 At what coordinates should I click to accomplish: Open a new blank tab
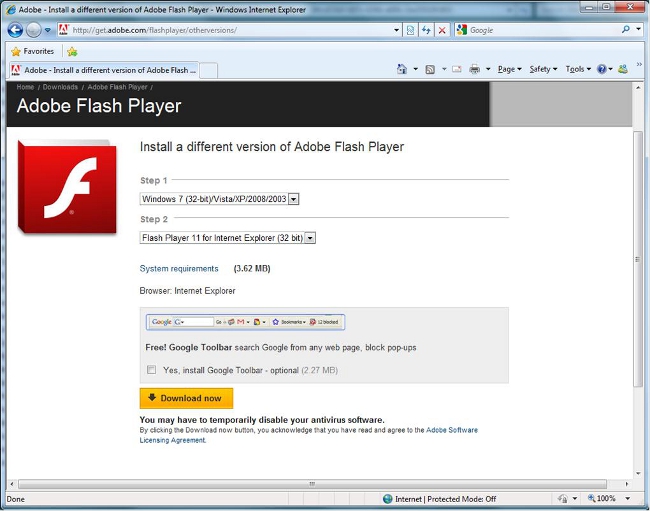click(209, 70)
